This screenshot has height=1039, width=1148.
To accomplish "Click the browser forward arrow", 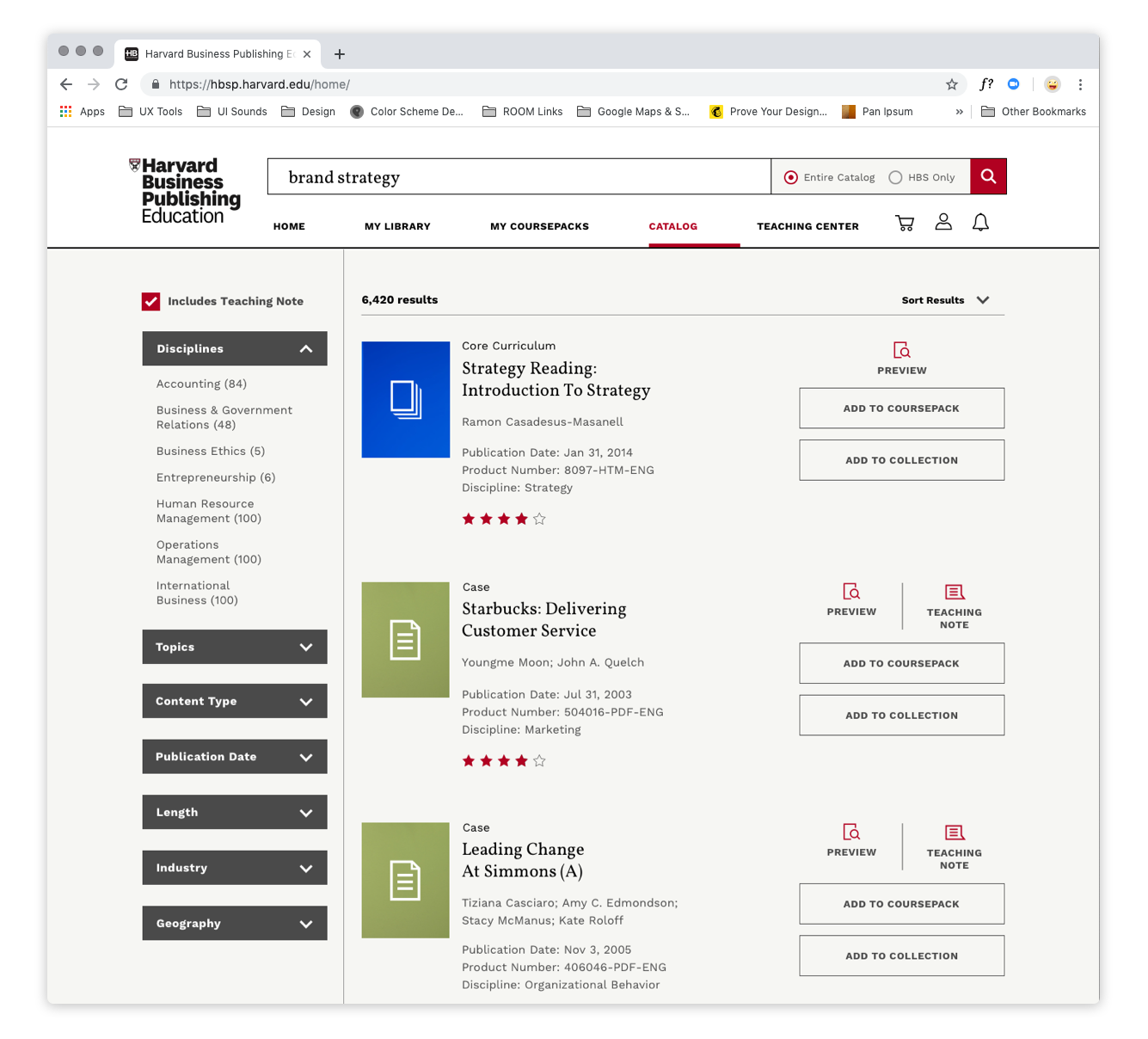I will 94,84.
